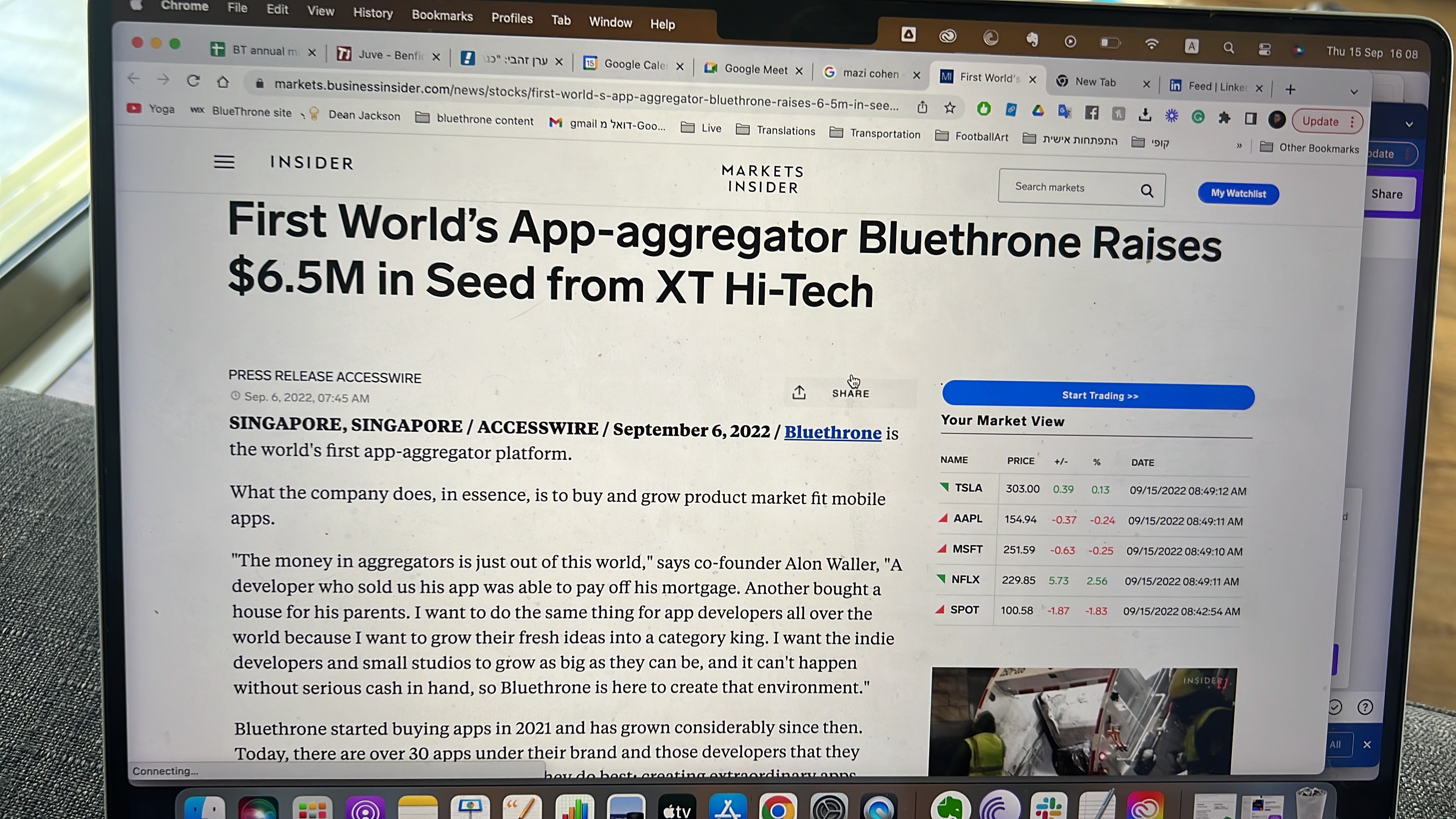Open macOS Control Center toggles icon

(1265, 50)
